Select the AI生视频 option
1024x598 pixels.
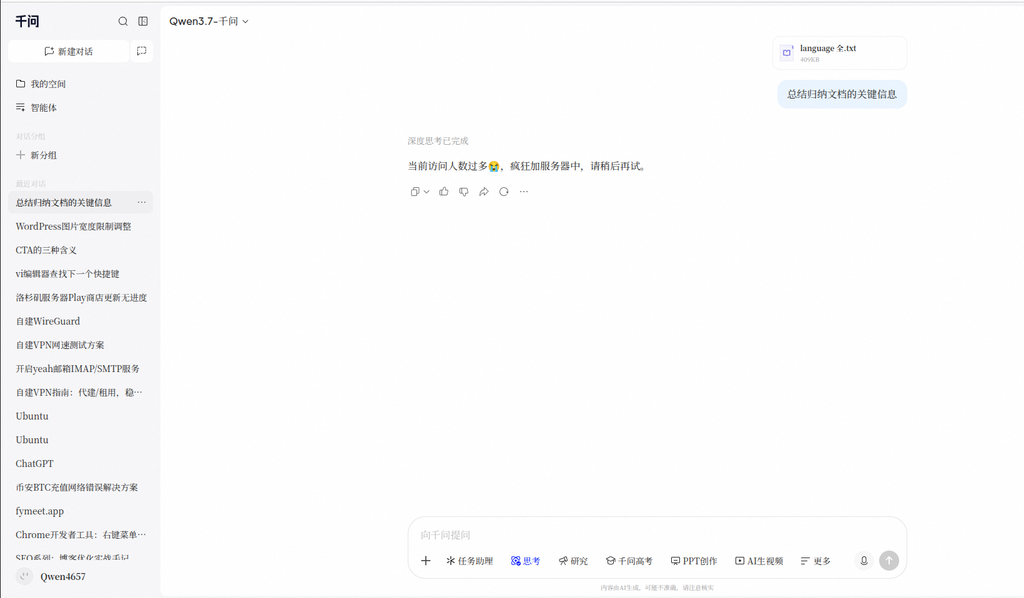pos(759,561)
